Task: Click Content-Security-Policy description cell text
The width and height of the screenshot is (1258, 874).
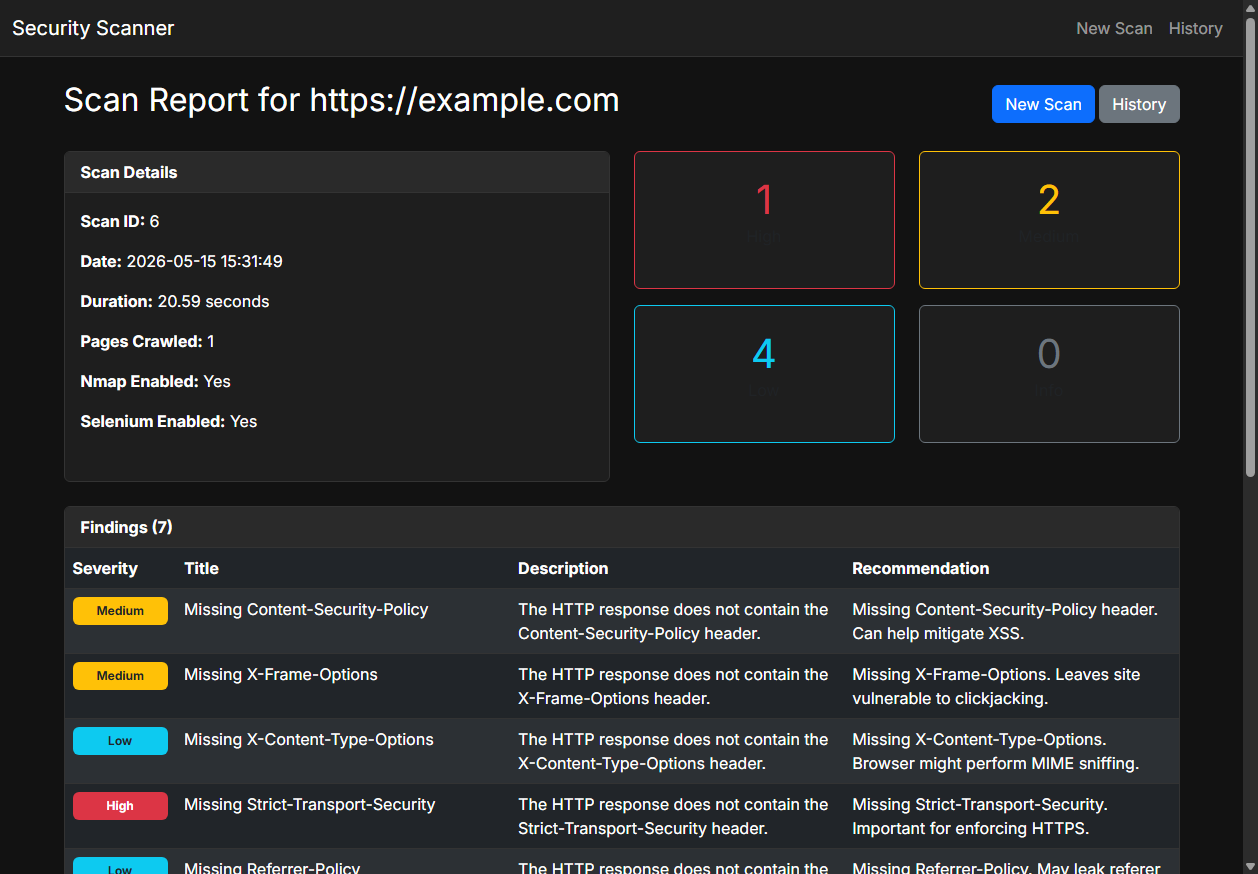Action: pos(673,621)
